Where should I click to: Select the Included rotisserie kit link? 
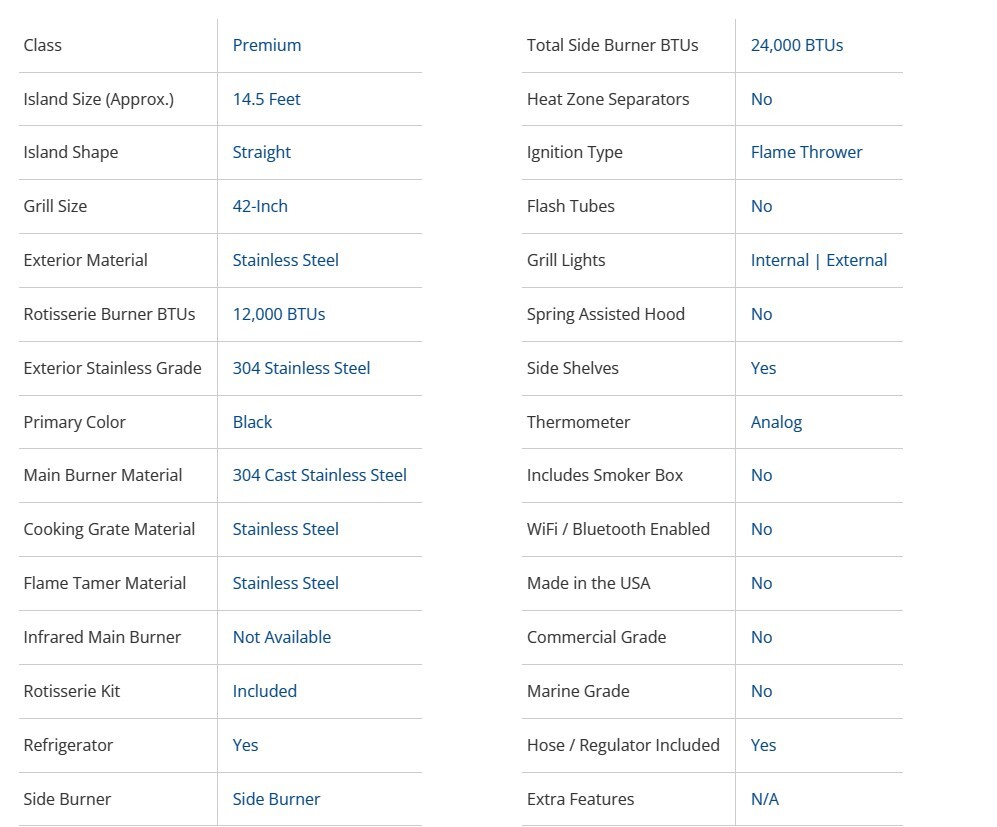264,691
